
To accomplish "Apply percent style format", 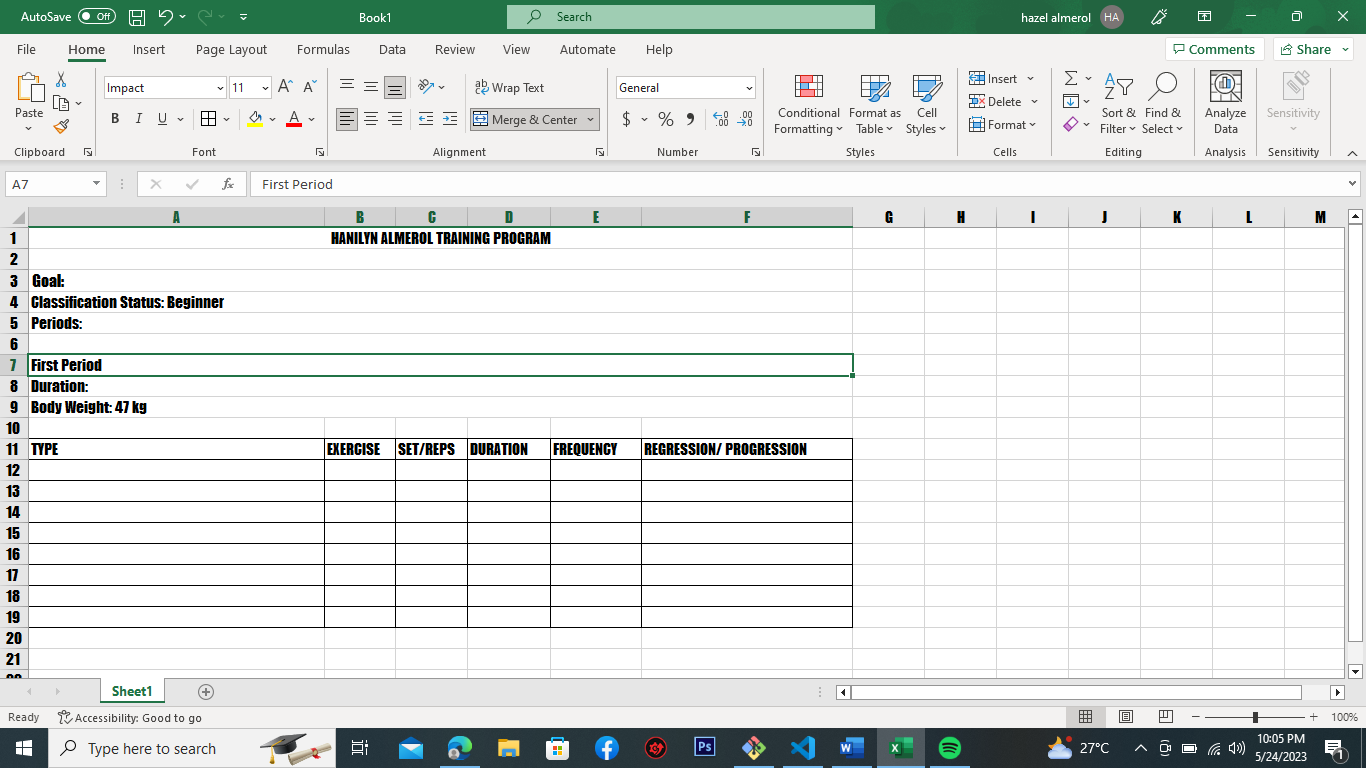I will coord(666,119).
